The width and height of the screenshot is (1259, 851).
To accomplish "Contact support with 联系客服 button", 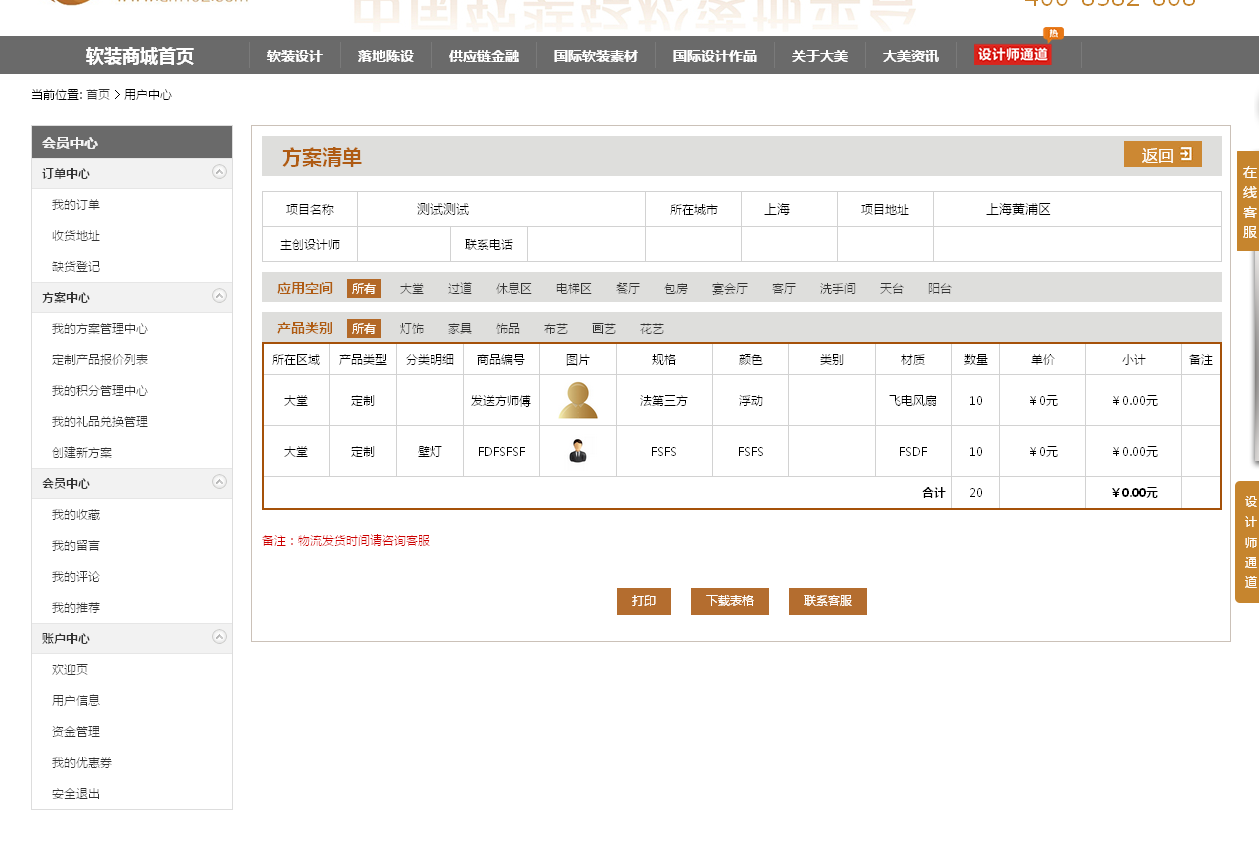I will click(827, 601).
